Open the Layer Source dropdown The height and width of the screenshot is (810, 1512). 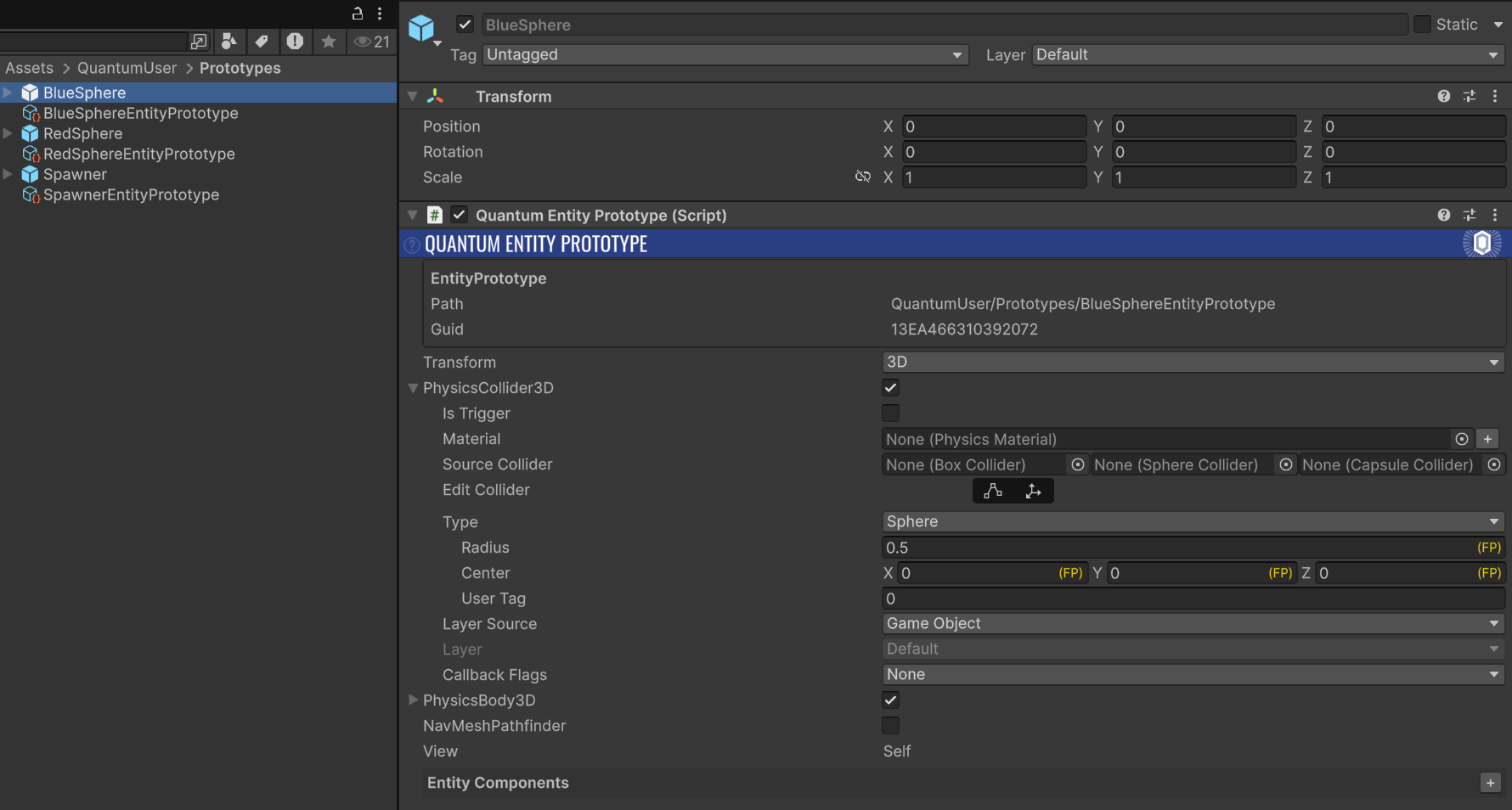[1193, 623]
